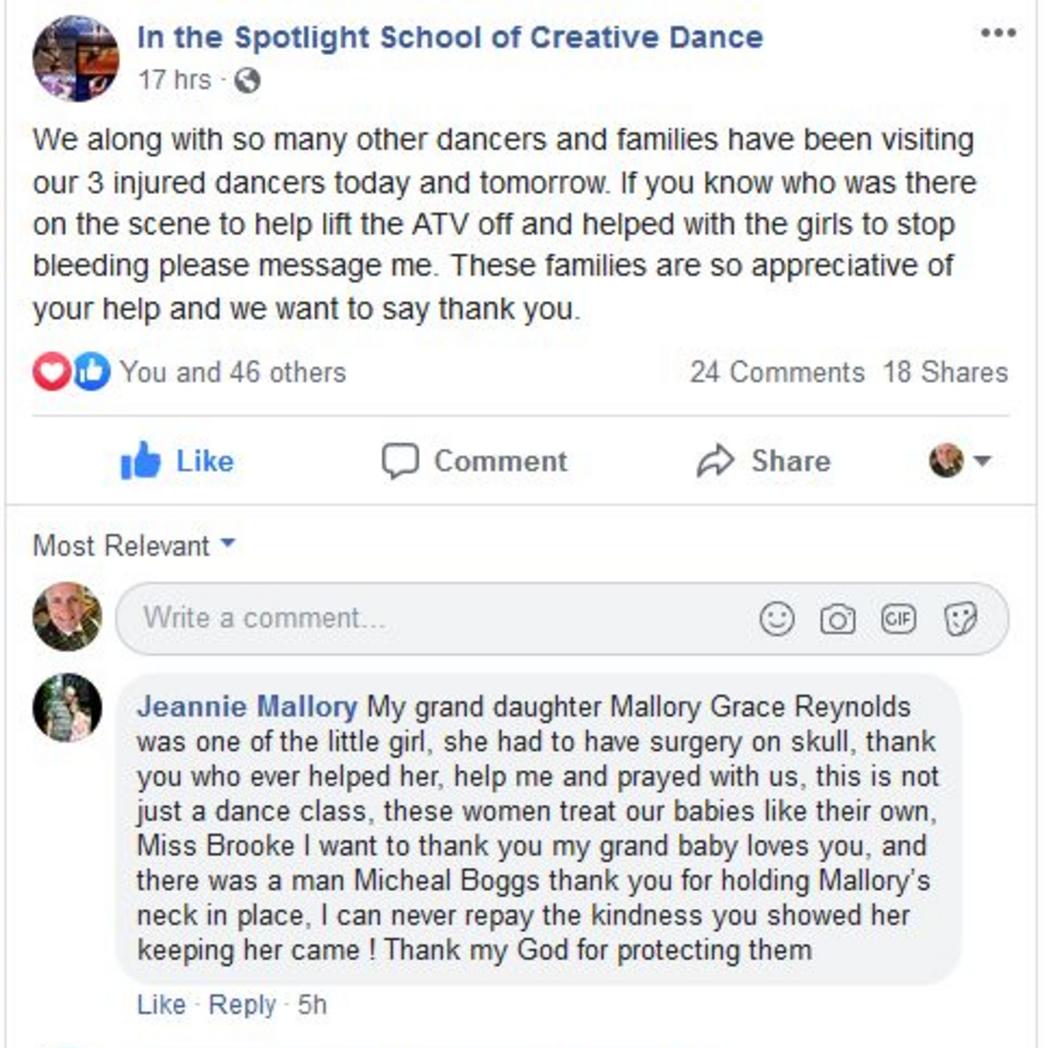The image size is (1053, 1048).
Task: View the 24 Comments link
Action: 777,372
